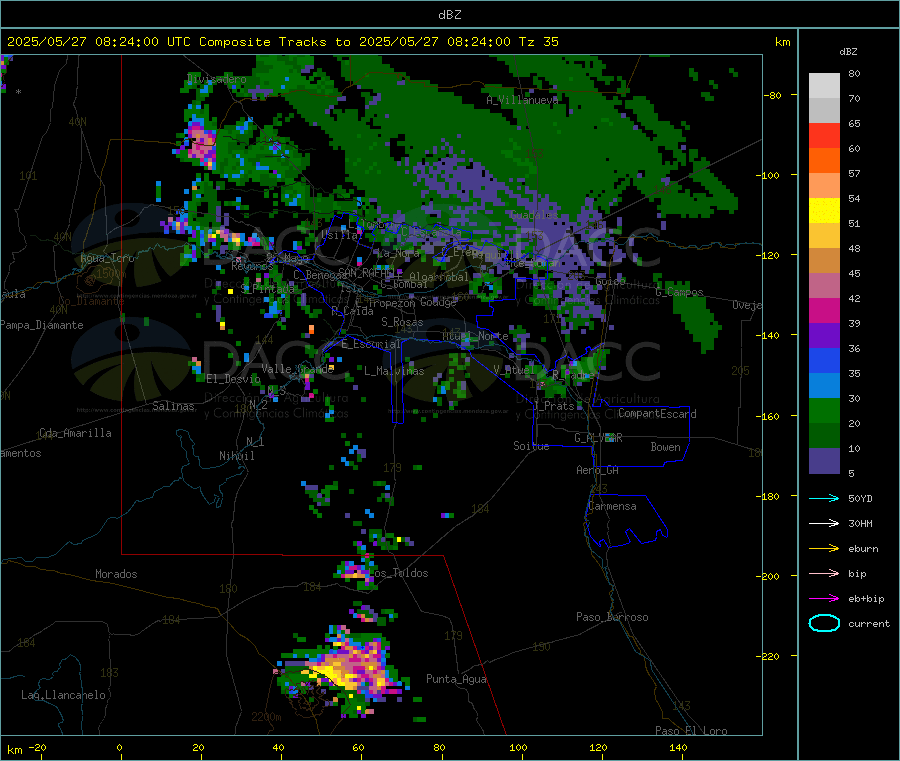This screenshot has width=900, height=761.
Task: Click the 'Paso_El_Loro' place label
Action: 691,731
